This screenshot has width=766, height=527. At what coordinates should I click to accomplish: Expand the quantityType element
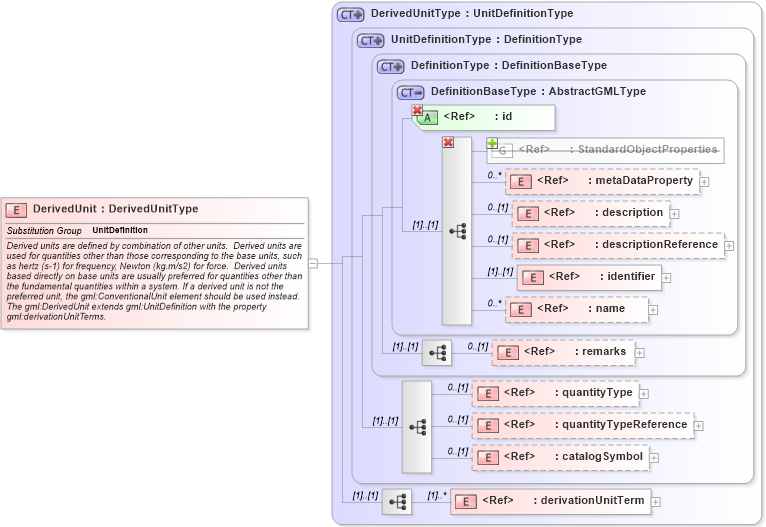(x=644, y=394)
